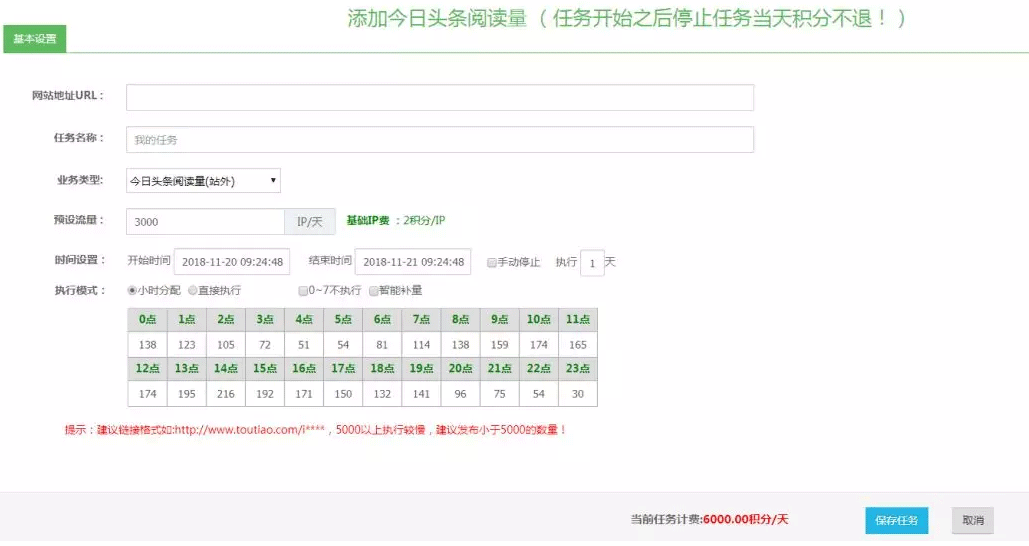Click the 执行 days input box
This screenshot has width=1029, height=546.
(x=592, y=263)
